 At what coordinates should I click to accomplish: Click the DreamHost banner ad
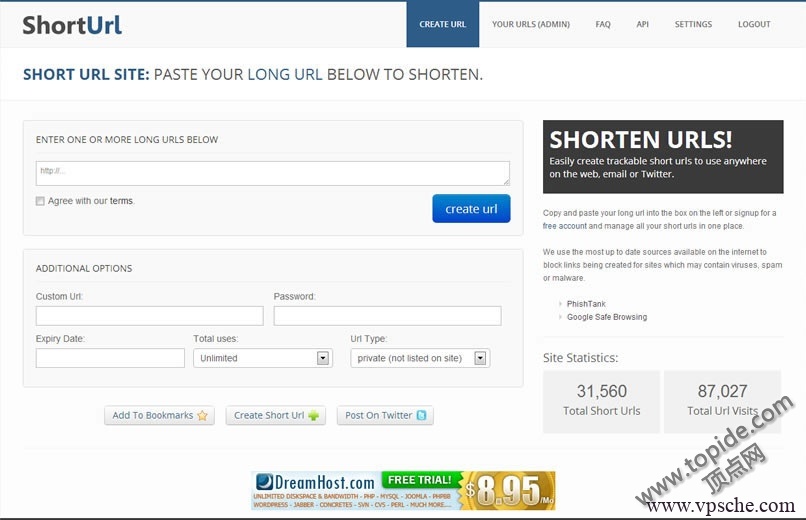[404, 491]
